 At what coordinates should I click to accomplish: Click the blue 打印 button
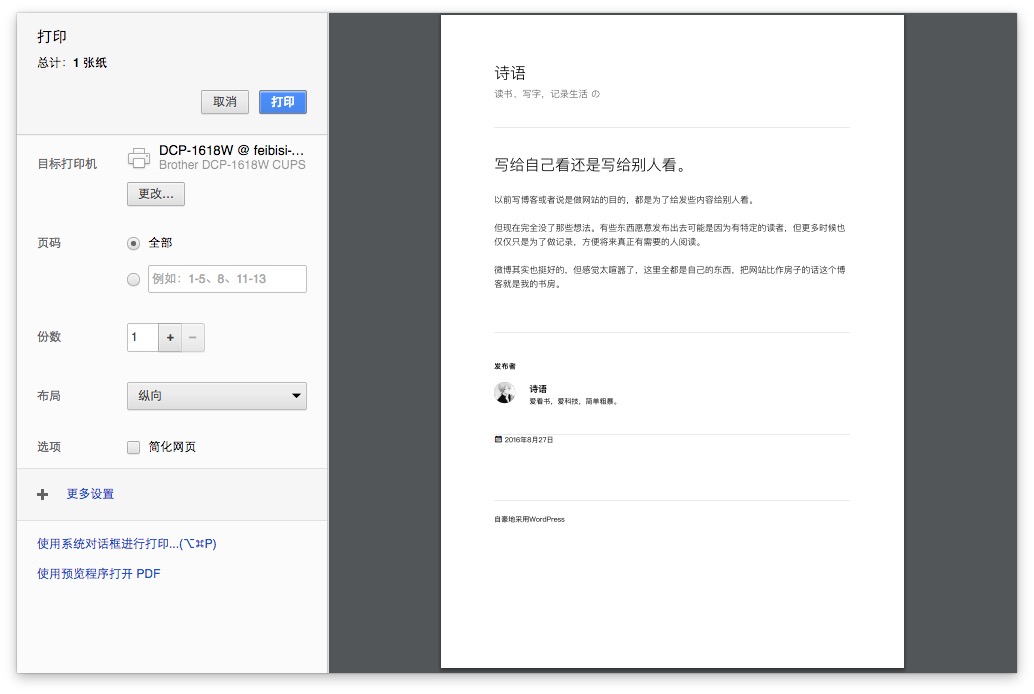(282, 102)
